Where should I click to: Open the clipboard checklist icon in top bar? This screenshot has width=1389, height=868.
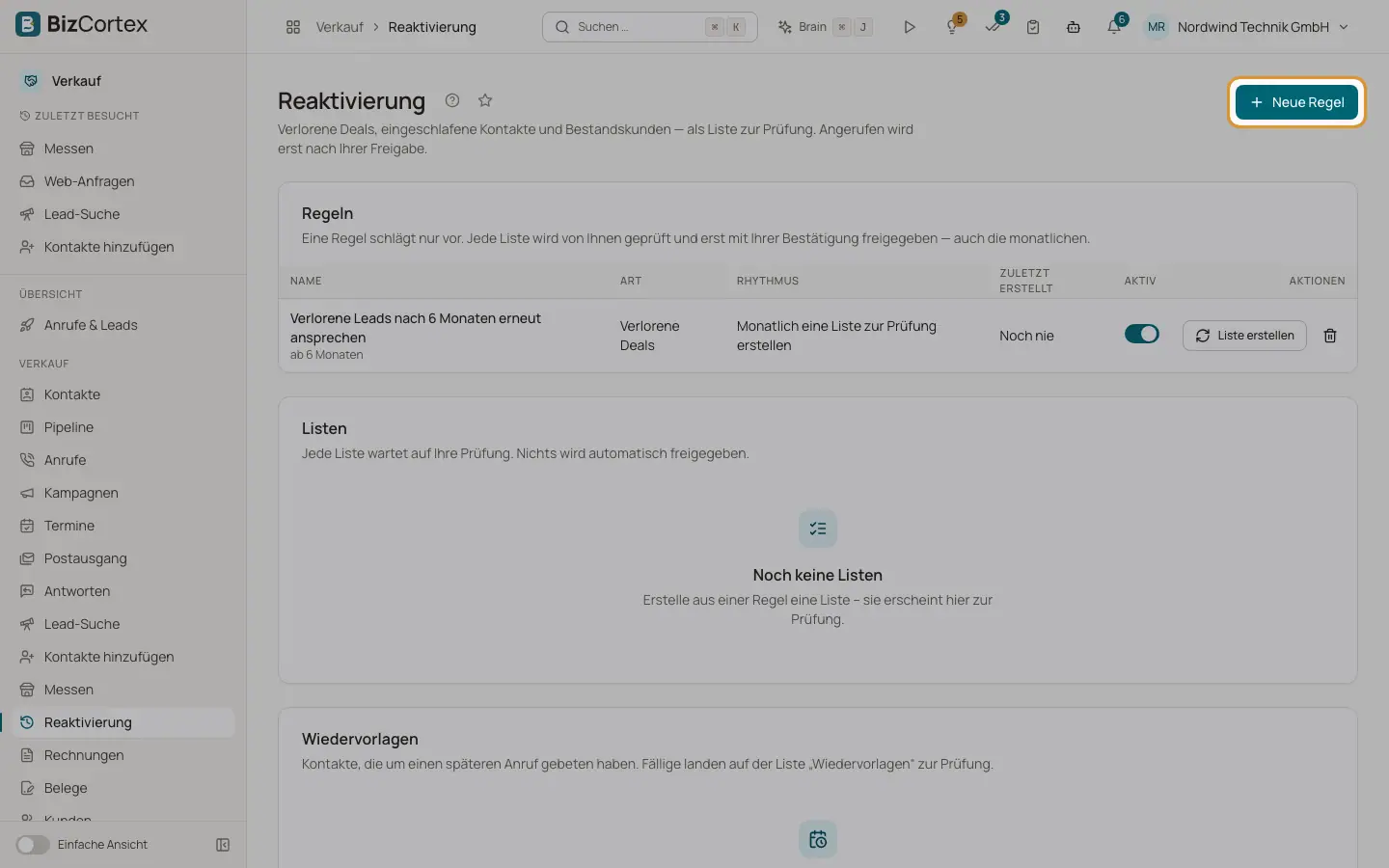[x=1033, y=27]
